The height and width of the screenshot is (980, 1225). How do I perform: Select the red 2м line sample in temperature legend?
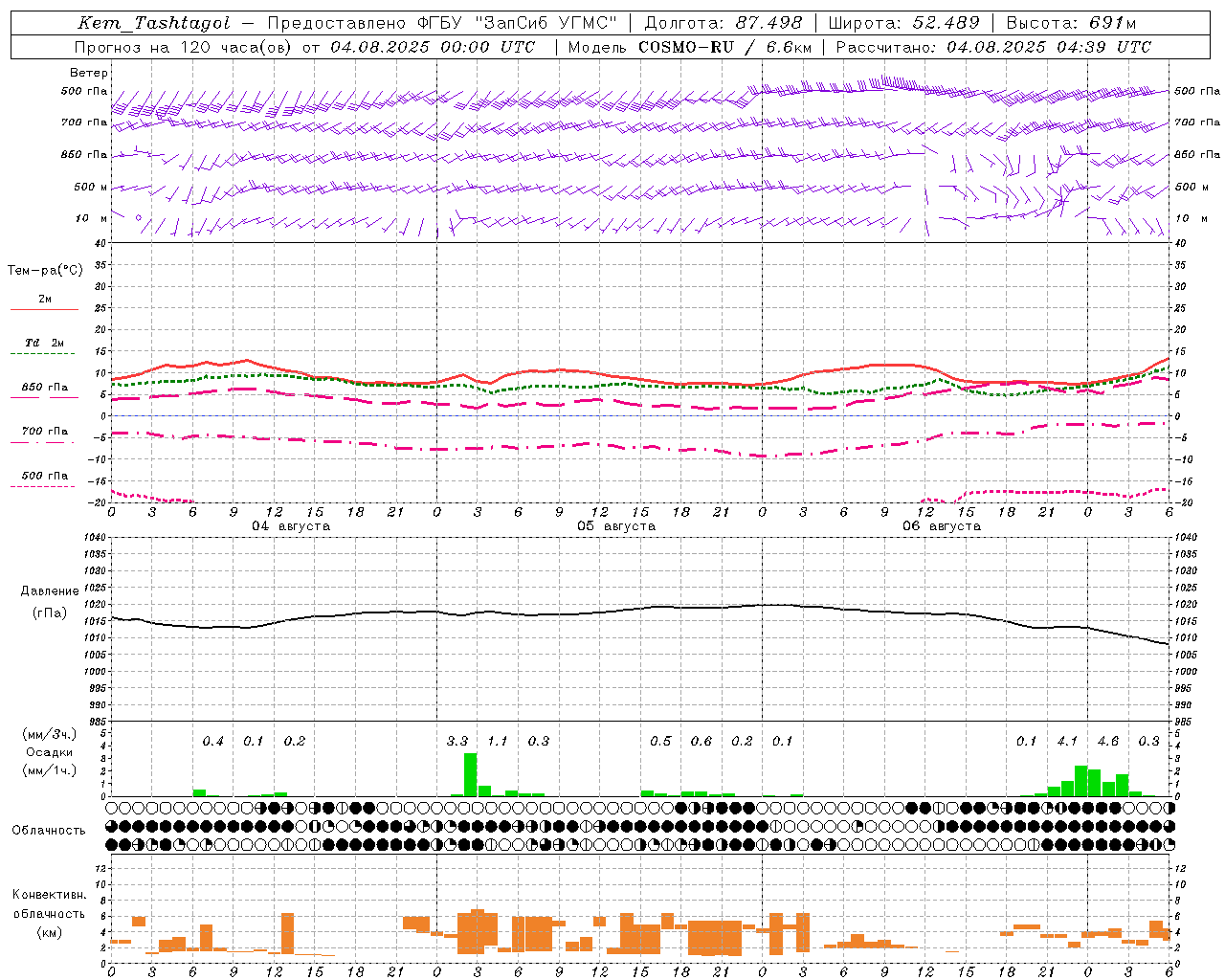pos(45,310)
